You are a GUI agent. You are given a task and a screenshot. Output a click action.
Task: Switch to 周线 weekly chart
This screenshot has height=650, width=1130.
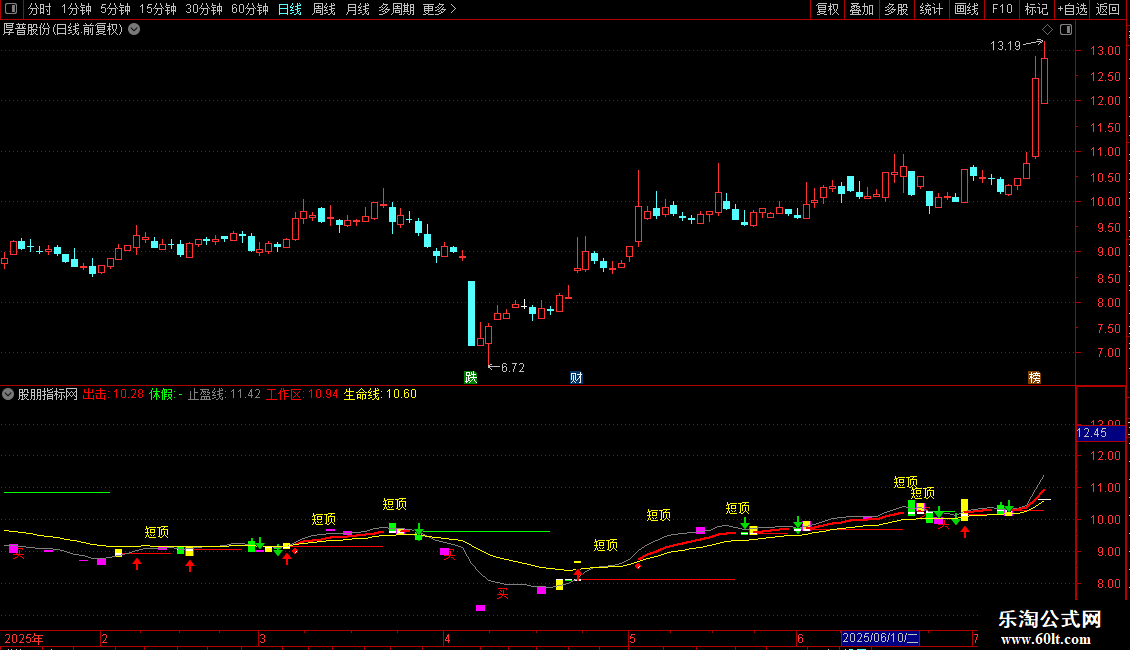(324, 9)
